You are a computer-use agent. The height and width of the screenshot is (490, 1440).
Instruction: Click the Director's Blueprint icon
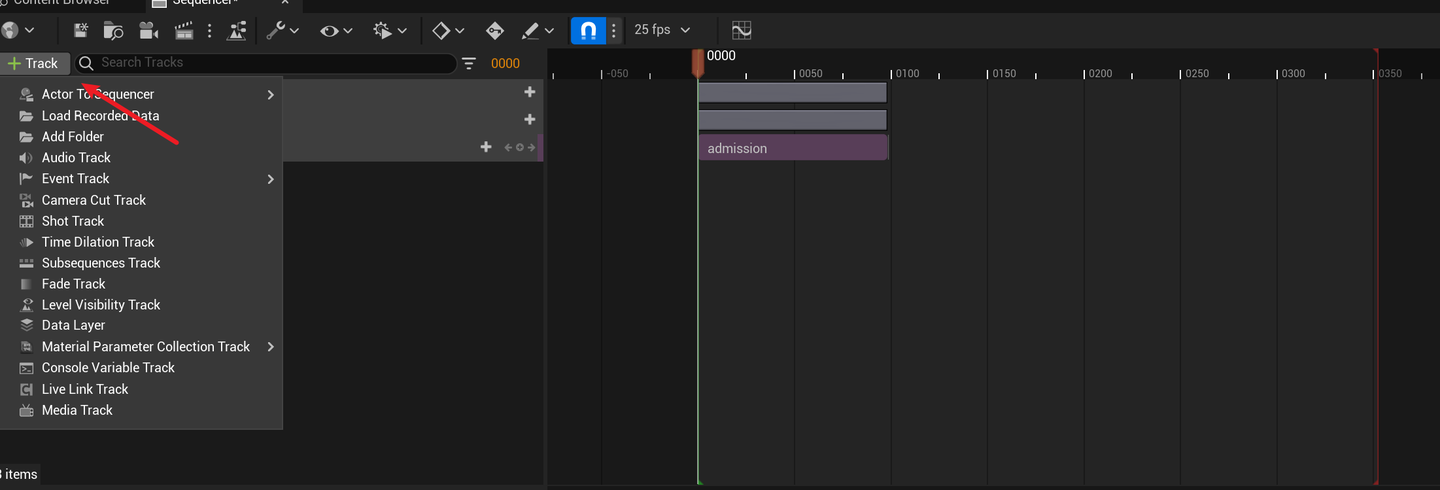pyautogui.click(x=237, y=31)
